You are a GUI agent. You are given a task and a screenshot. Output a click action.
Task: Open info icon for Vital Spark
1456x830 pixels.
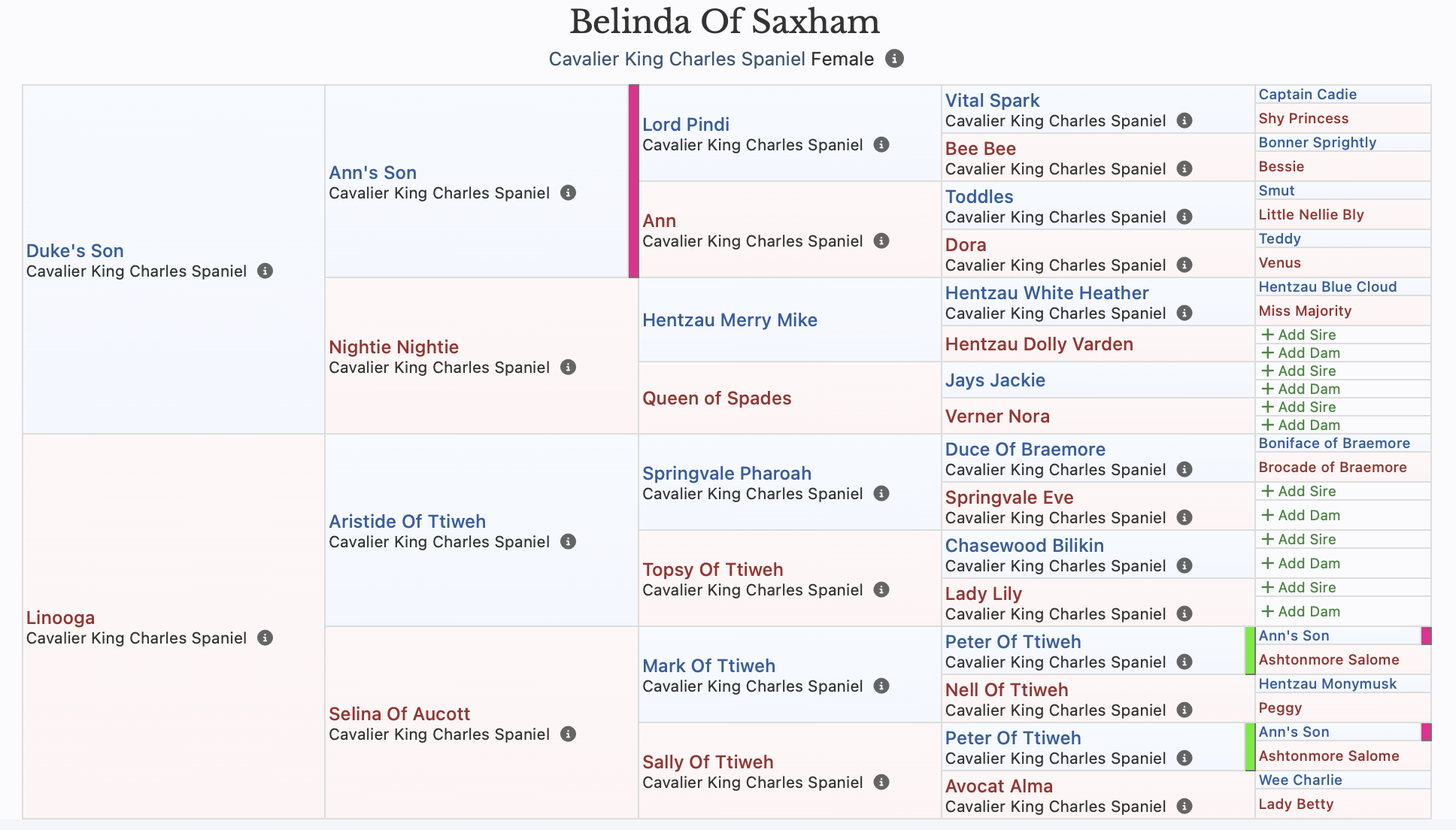pos(1185,120)
